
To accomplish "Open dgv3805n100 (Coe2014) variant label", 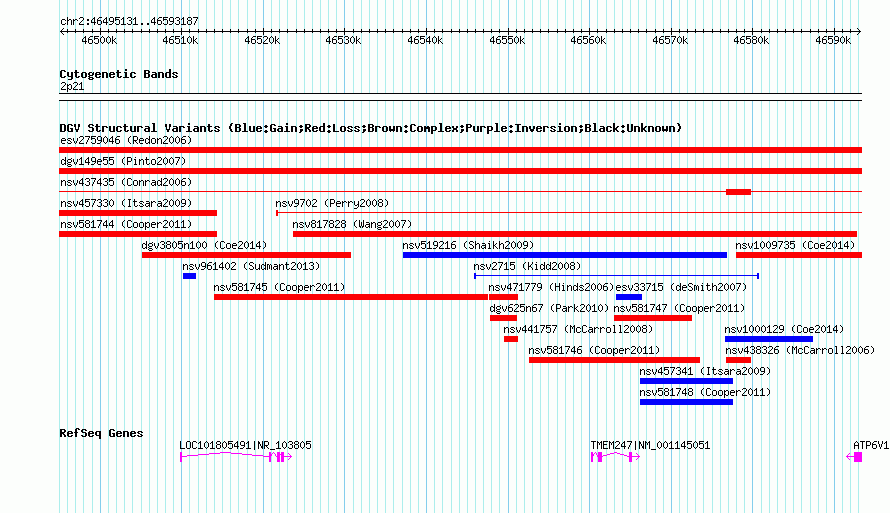I will click(204, 245).
